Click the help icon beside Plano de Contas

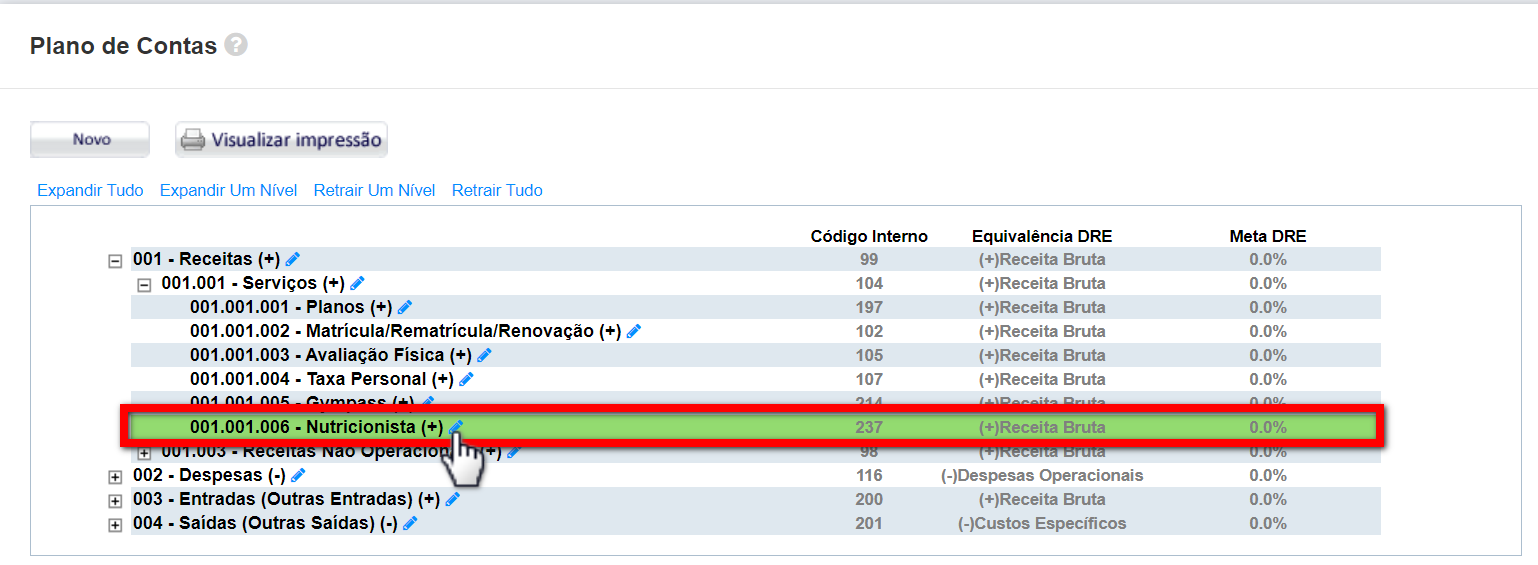point(236,45)
